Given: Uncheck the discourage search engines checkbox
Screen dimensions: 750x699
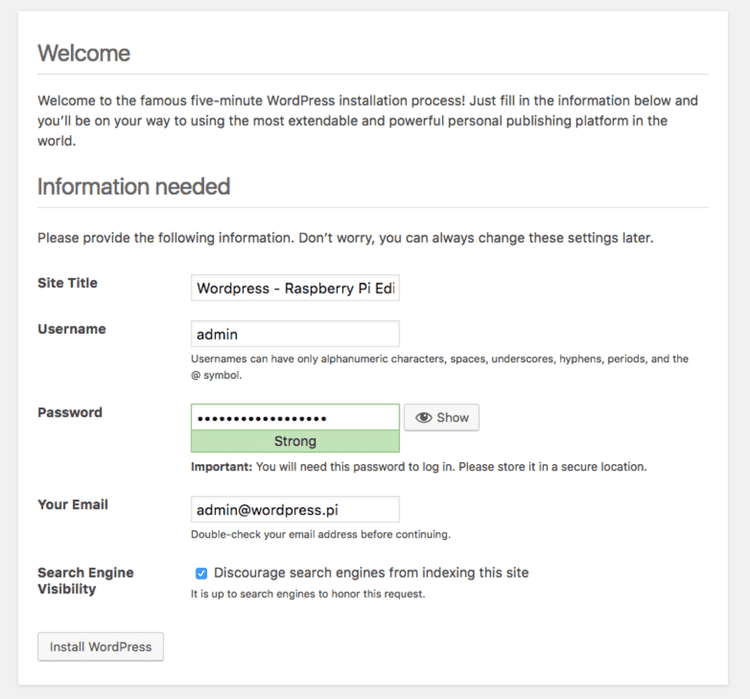Looking at the screenshot, I should pyautogui.click(x=201, y=573).
